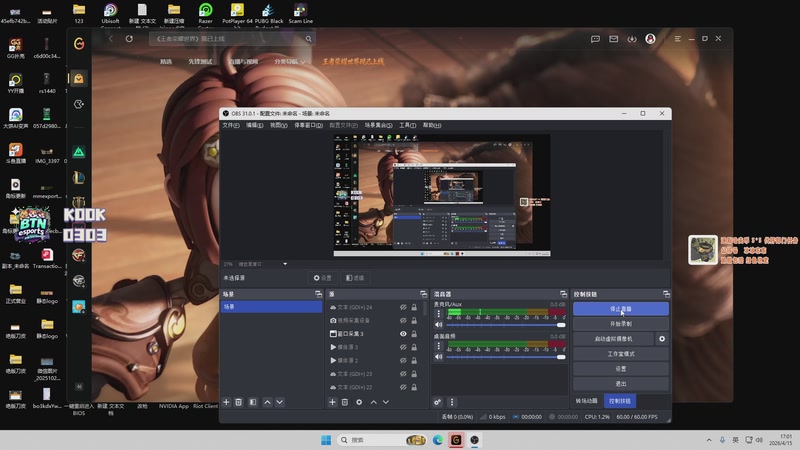Open scene filters icon in 场景 panel toolbar
This screenshot has width=800, height=450.
(253, 402)
